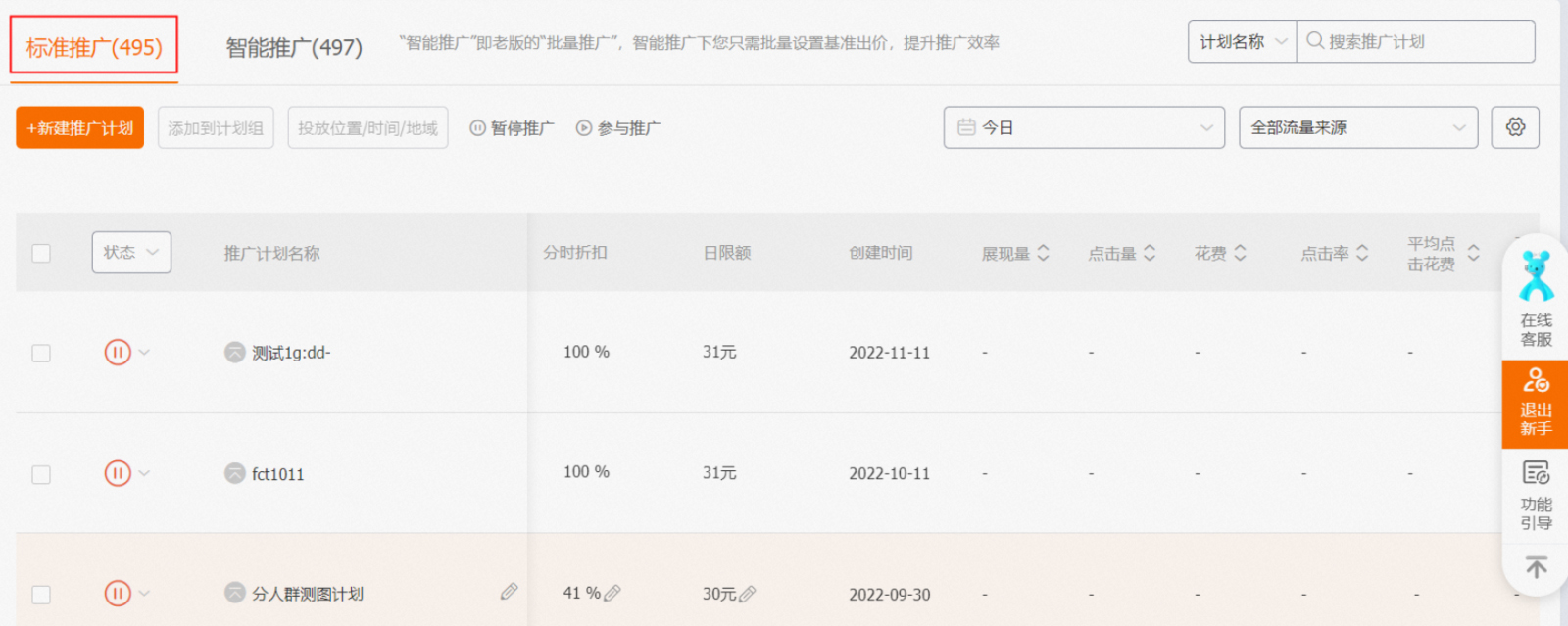
Task: Click 2022-10-11 creation date cell
Action: coord(889,474)
